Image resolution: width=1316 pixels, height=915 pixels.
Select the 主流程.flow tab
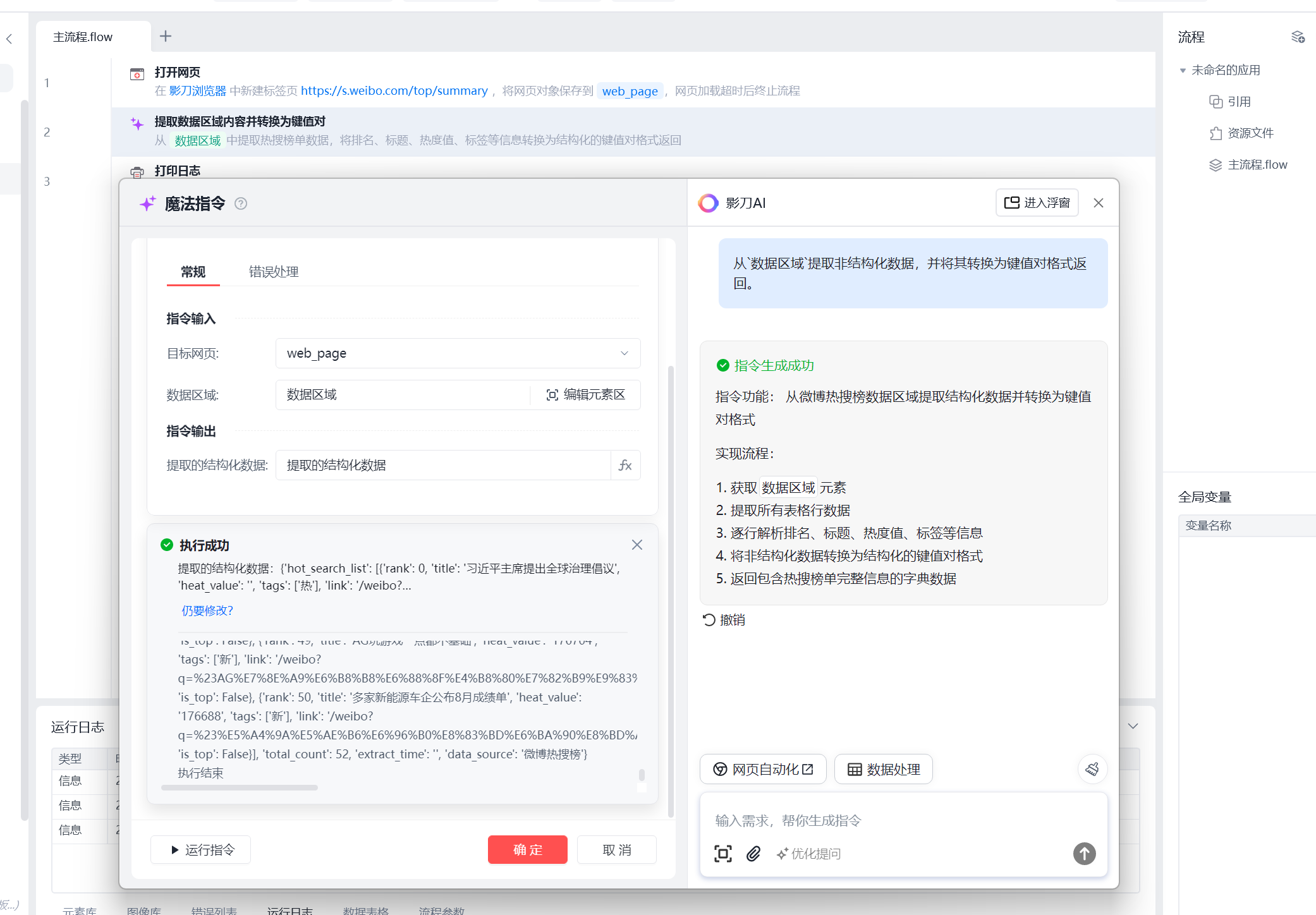(x=83, y=37)
